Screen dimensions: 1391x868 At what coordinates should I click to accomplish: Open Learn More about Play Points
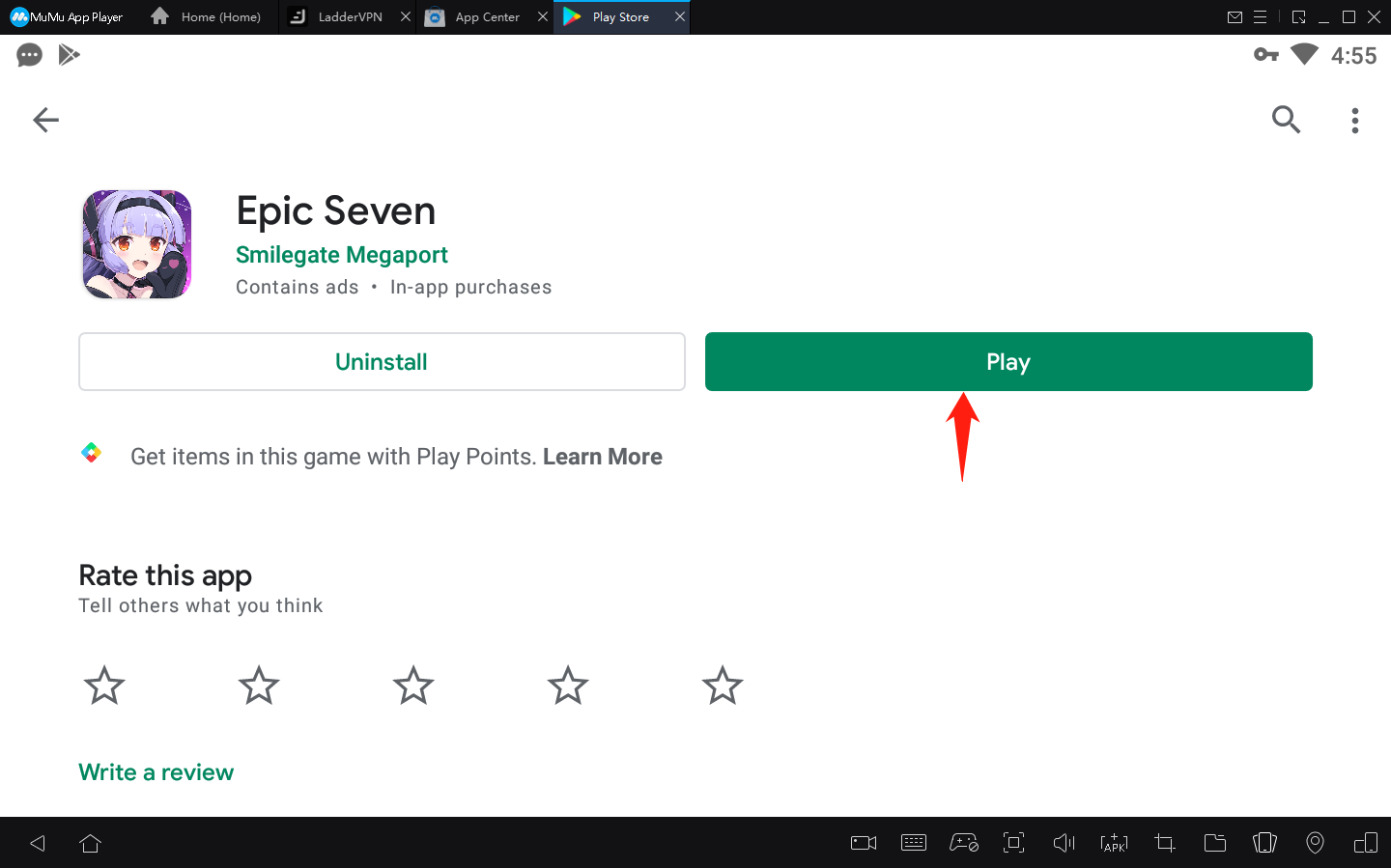coord(602,456)
